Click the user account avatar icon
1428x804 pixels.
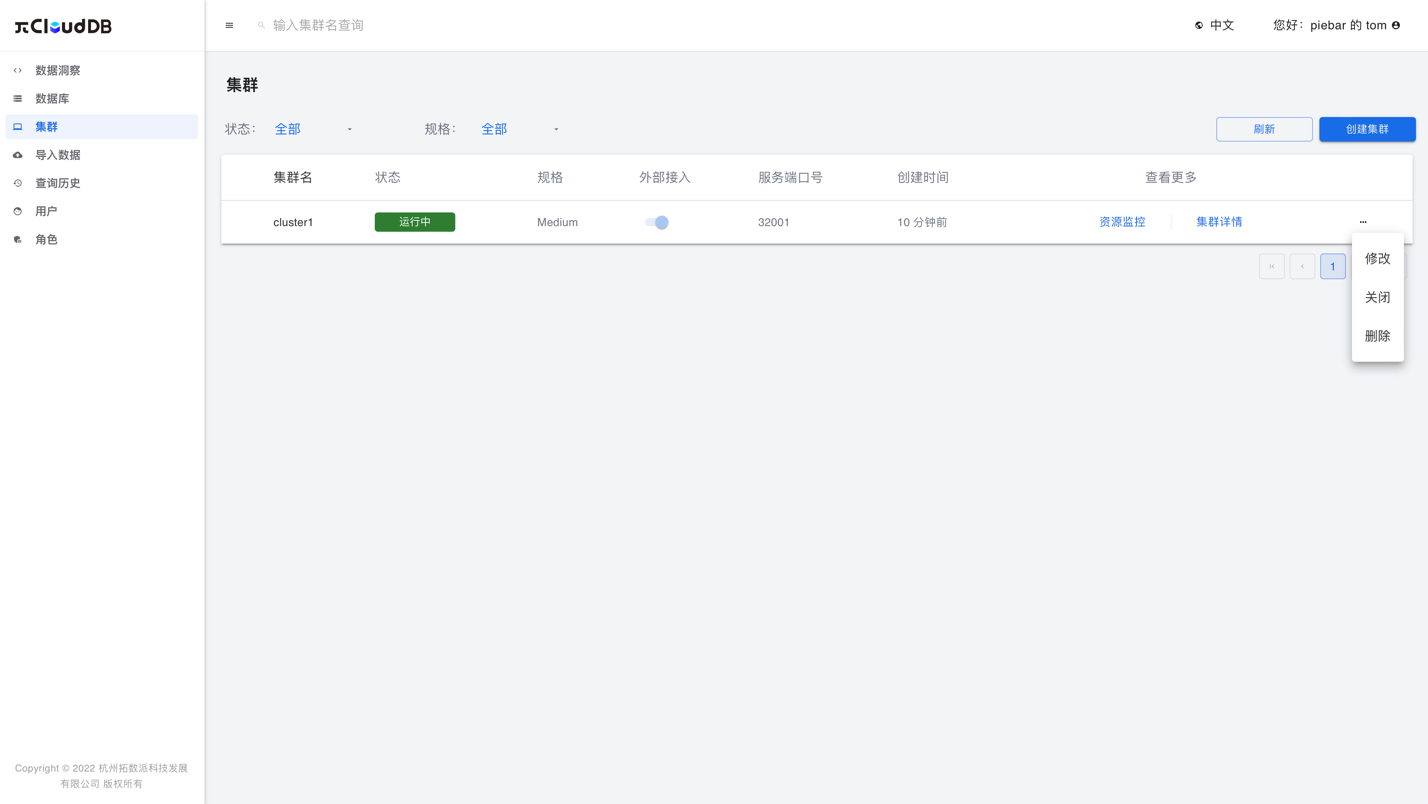click(x=1396, y=25)
